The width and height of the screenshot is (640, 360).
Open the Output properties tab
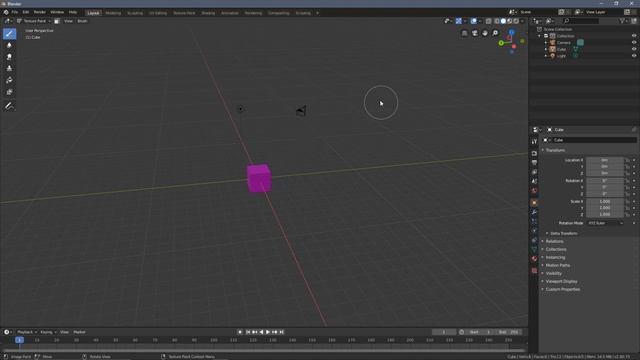pyautogui.click(x=534, y=163)
